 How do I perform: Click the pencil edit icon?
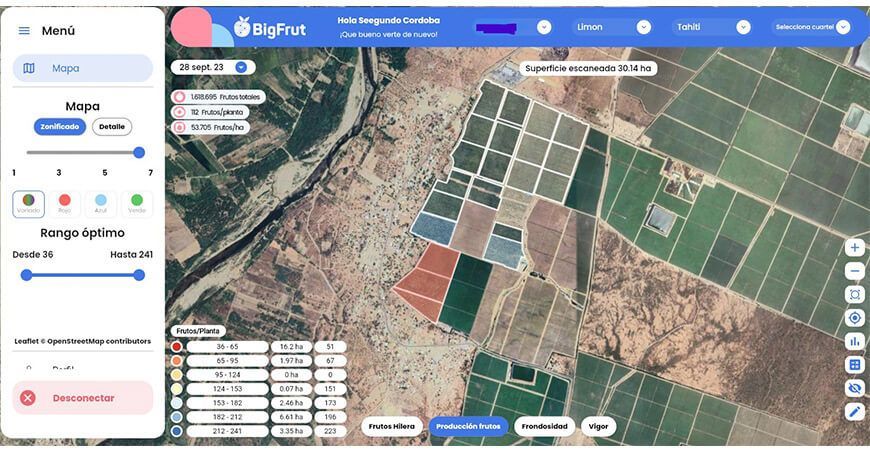point(854,411)
